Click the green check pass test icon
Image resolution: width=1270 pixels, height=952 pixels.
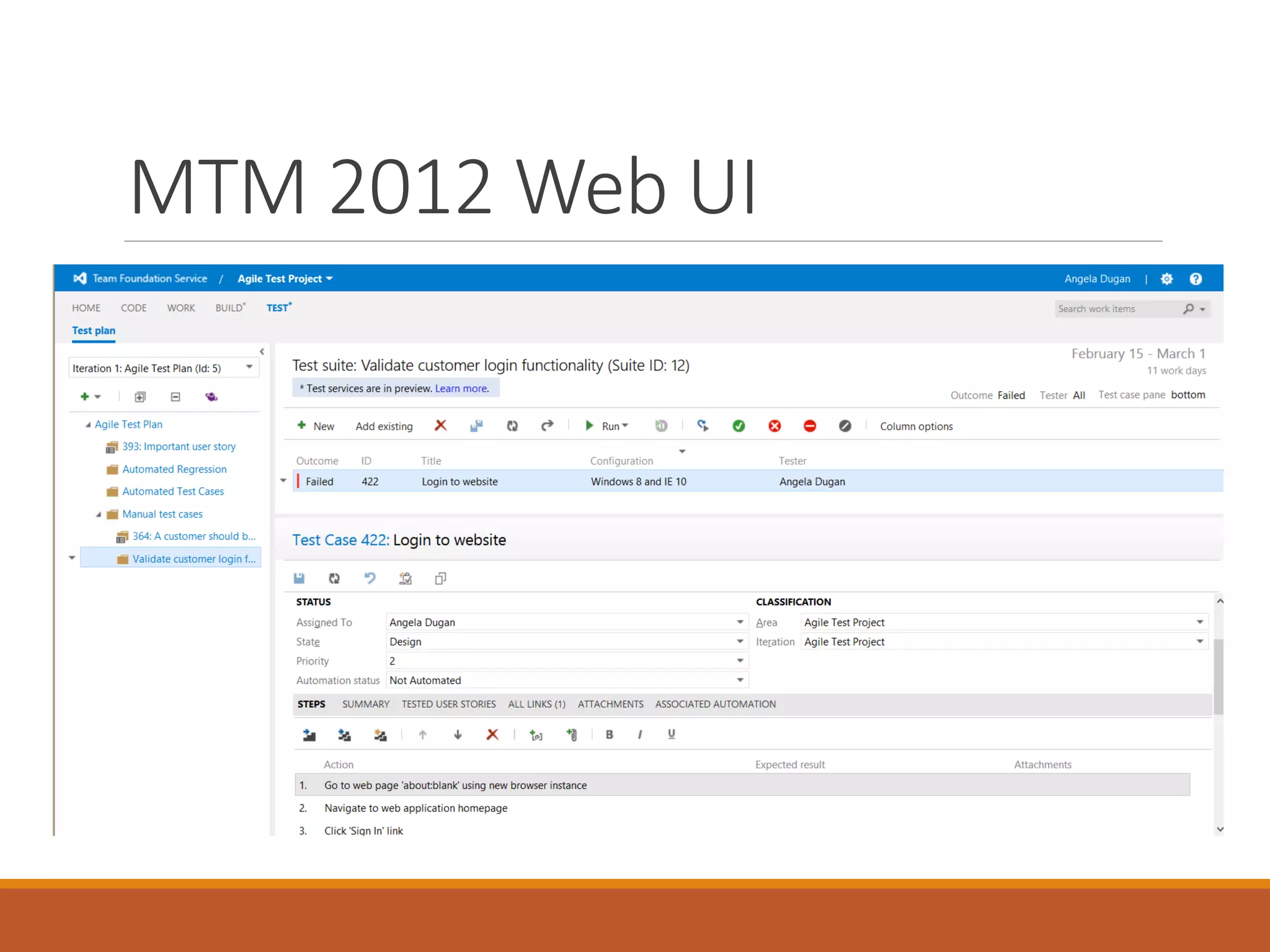point(739,426)
